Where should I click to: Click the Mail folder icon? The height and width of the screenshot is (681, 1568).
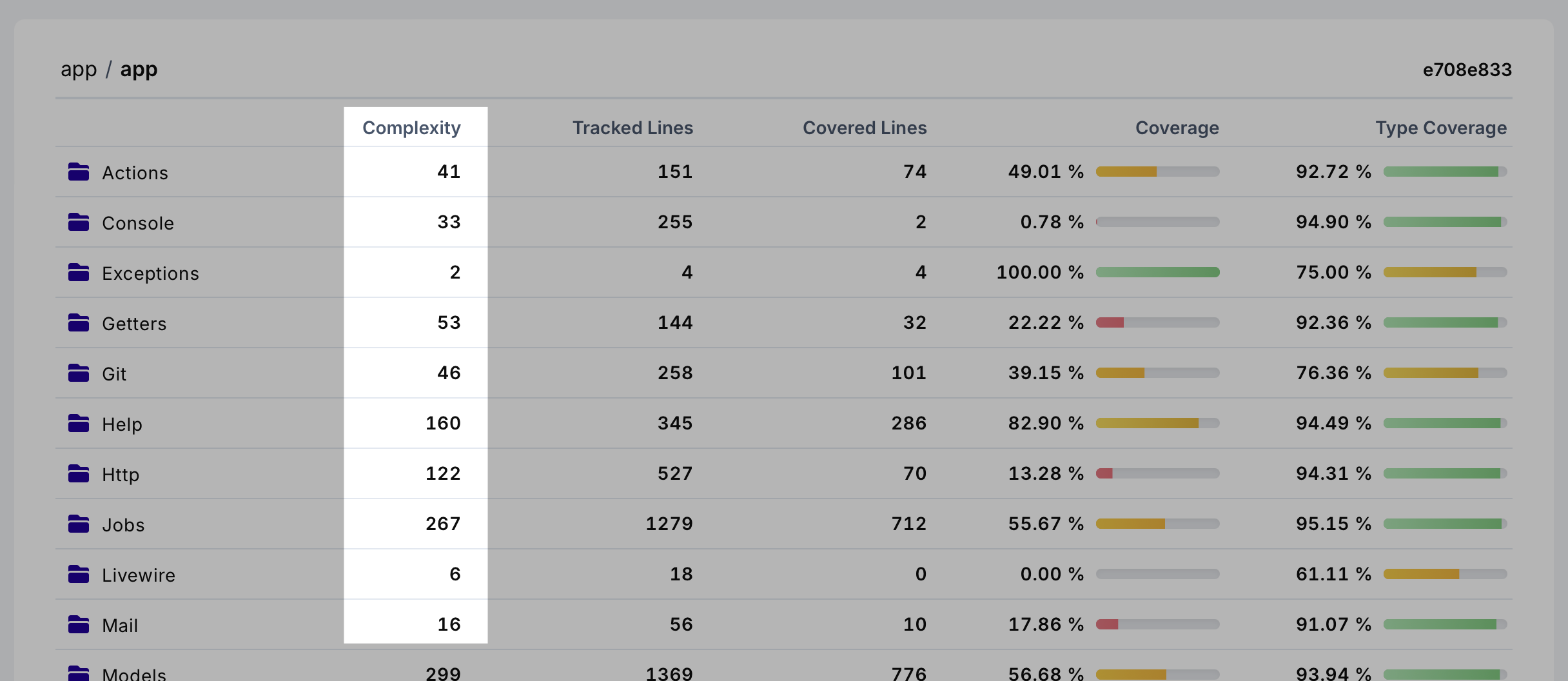pos(79,625)
